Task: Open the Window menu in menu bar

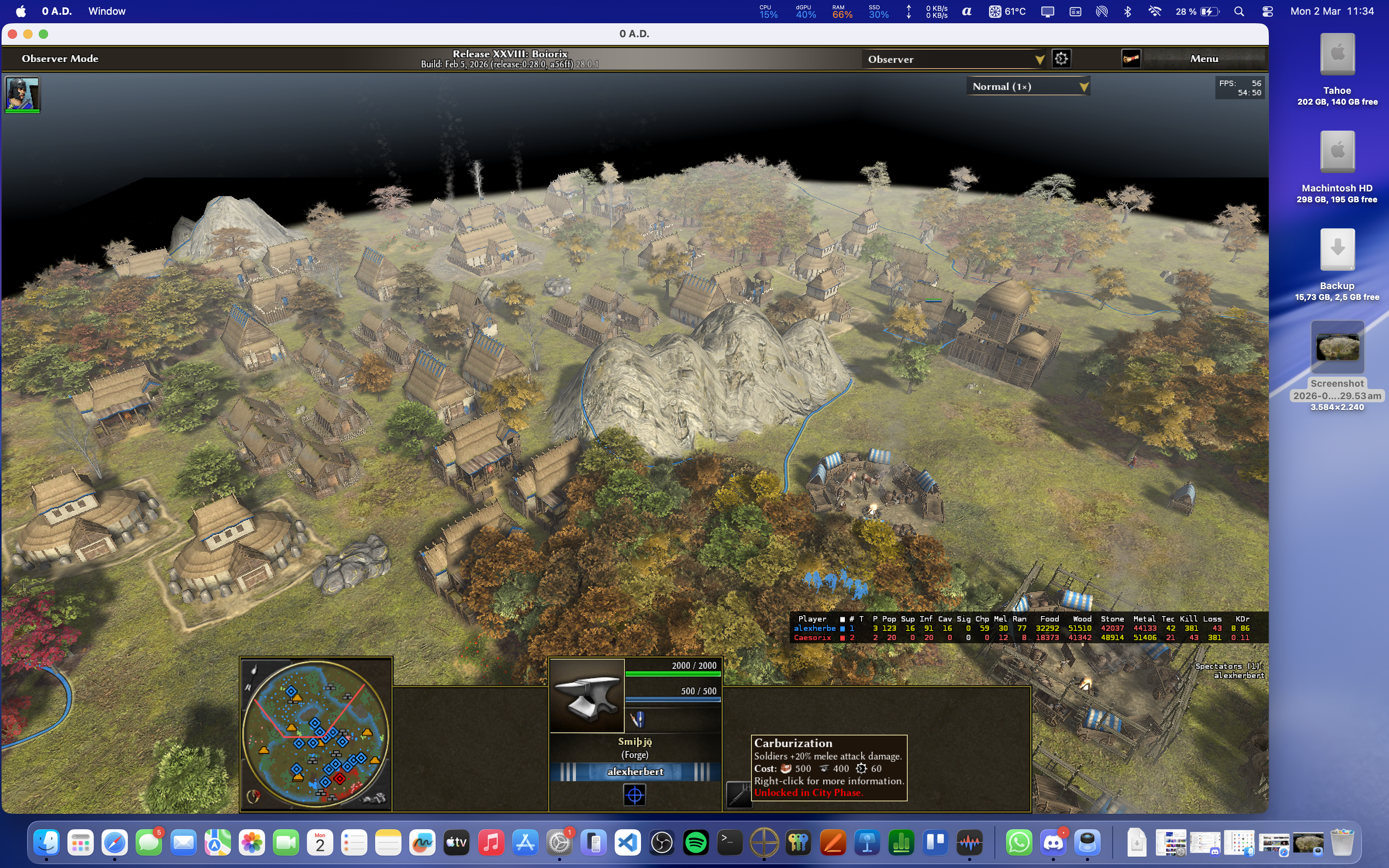Action: click(107, 12)
